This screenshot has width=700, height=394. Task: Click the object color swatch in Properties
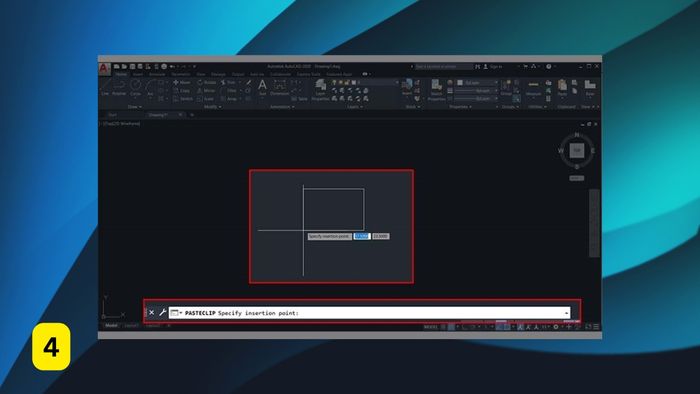point(460,83)
